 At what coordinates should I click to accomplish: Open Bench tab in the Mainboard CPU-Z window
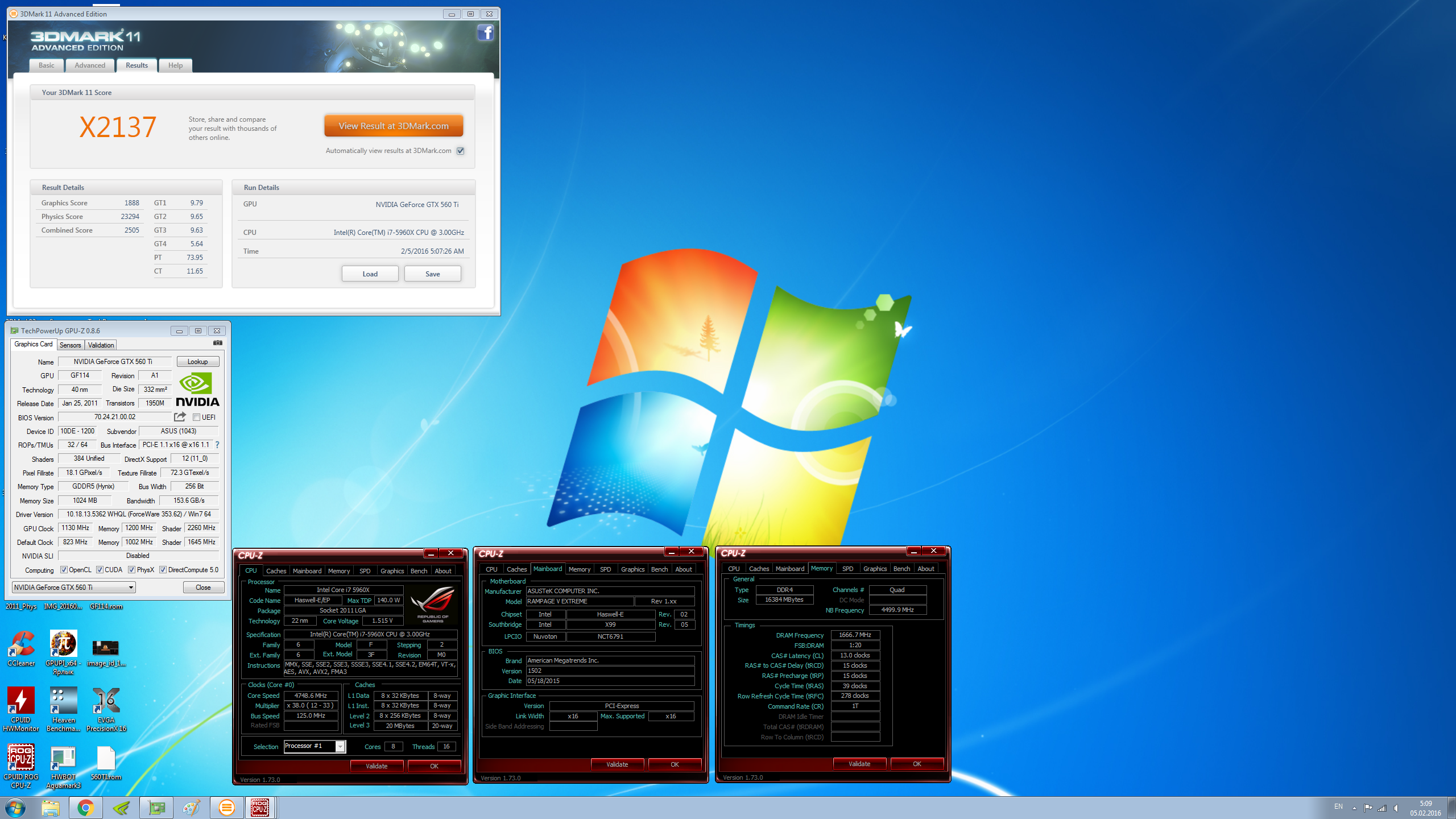coord(659,569)
